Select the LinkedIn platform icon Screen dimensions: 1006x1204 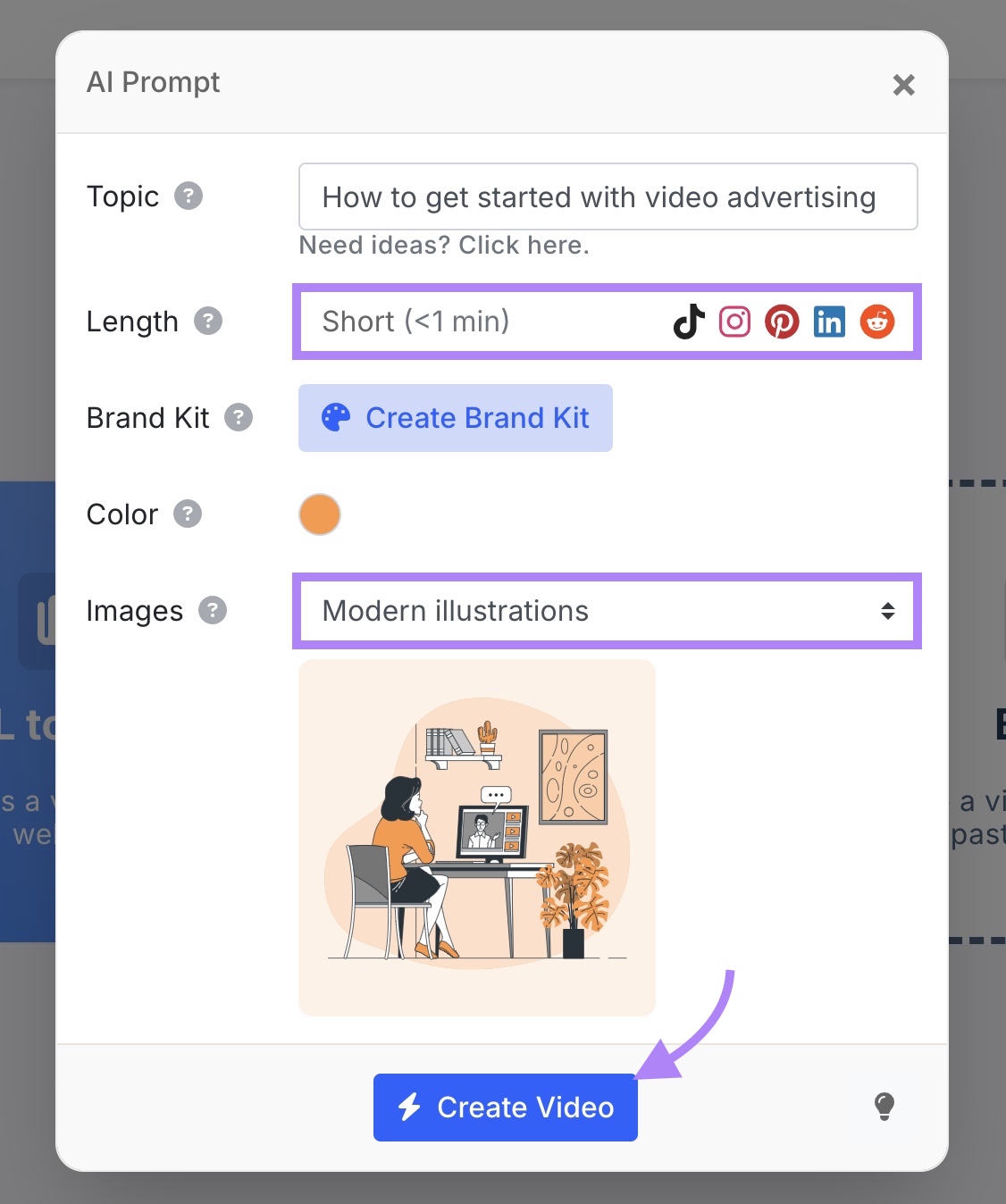[829, 322]
